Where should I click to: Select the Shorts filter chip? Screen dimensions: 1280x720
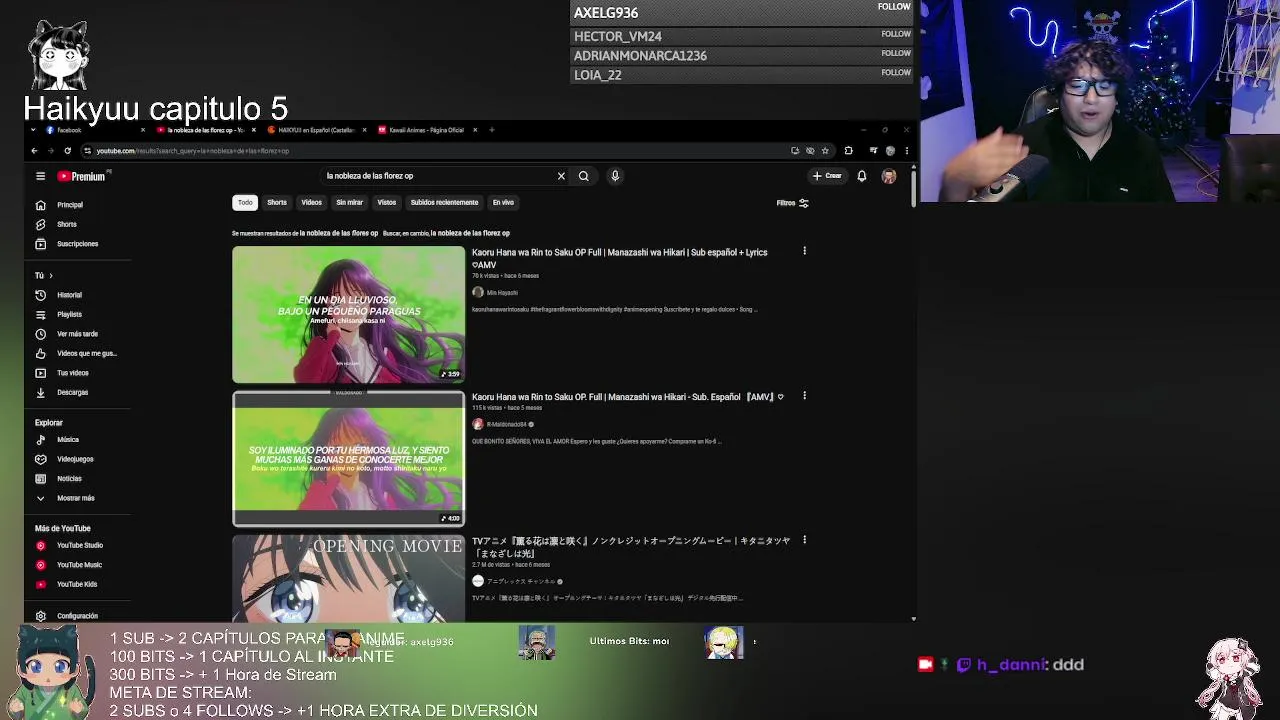(x=277, y=203)
